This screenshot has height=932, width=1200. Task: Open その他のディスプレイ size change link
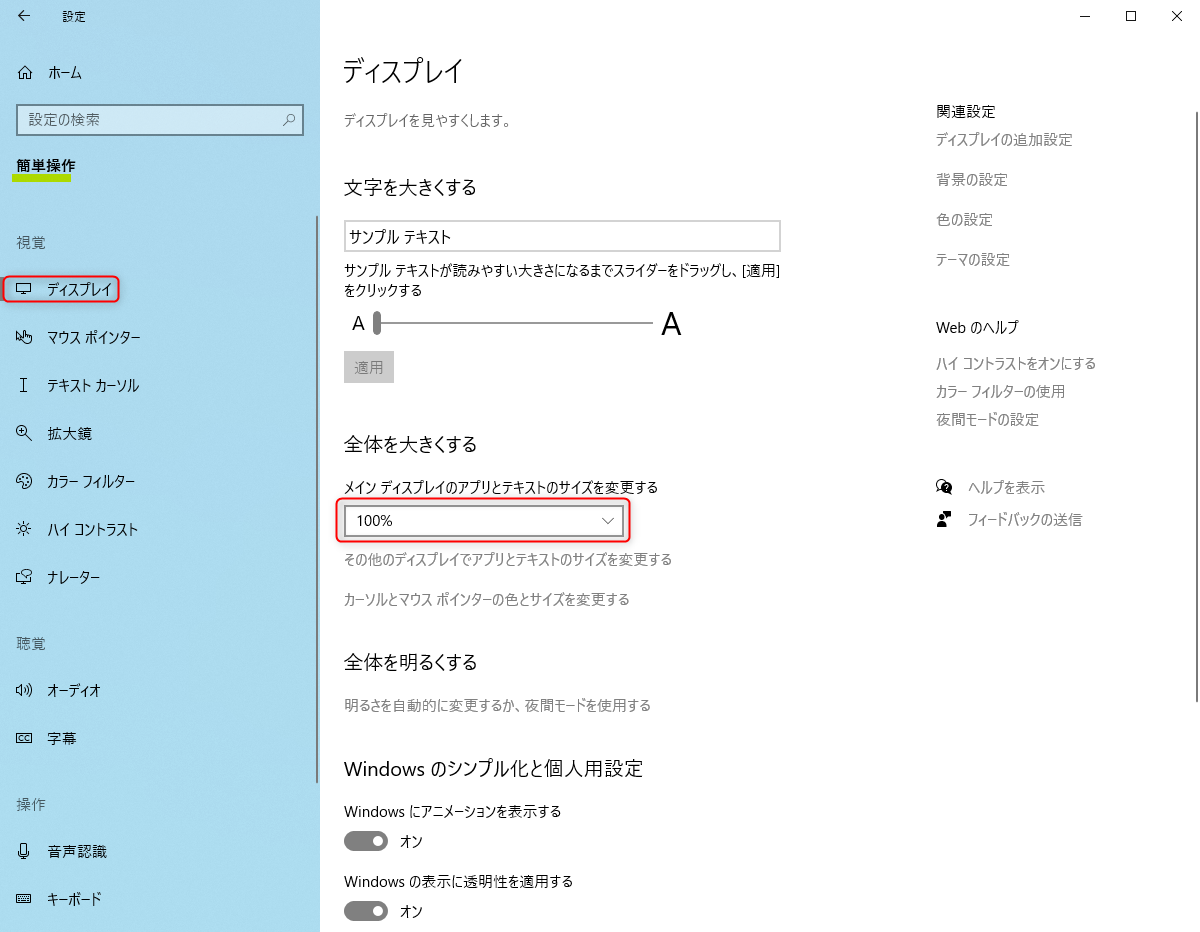coord(508,560)
